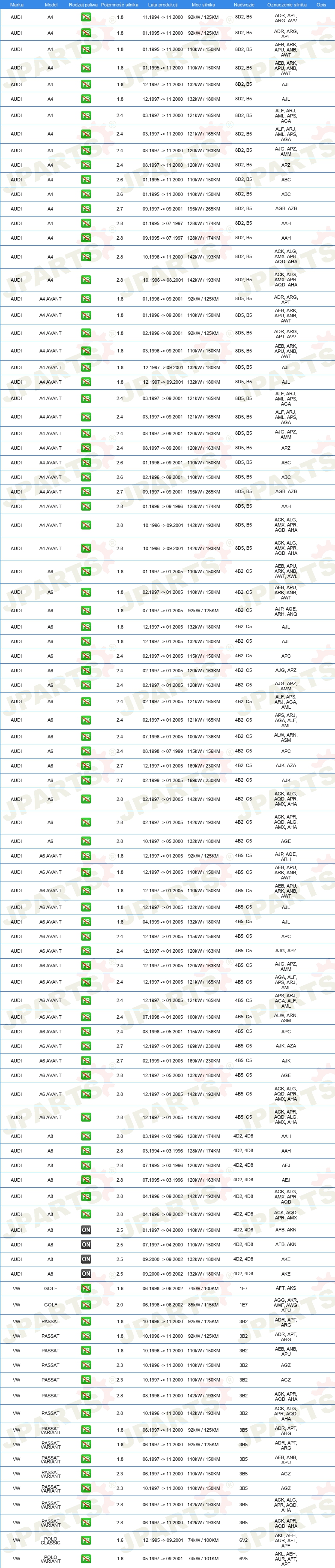Click the 'Marka' column header
Screen dimensions: 335x1568
[x=16, y=4]
